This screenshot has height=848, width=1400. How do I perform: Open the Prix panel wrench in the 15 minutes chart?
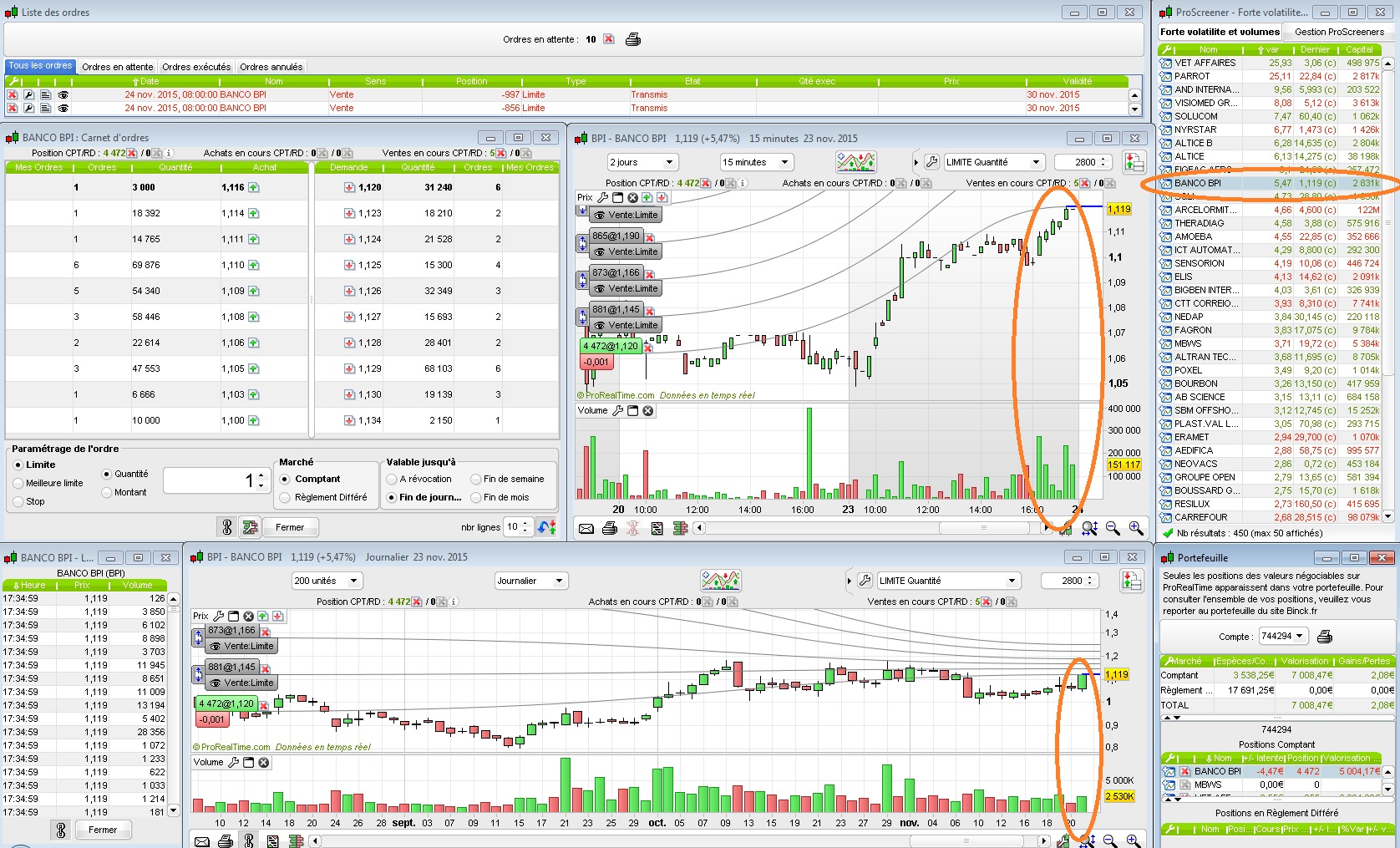[x=602, y=198]
